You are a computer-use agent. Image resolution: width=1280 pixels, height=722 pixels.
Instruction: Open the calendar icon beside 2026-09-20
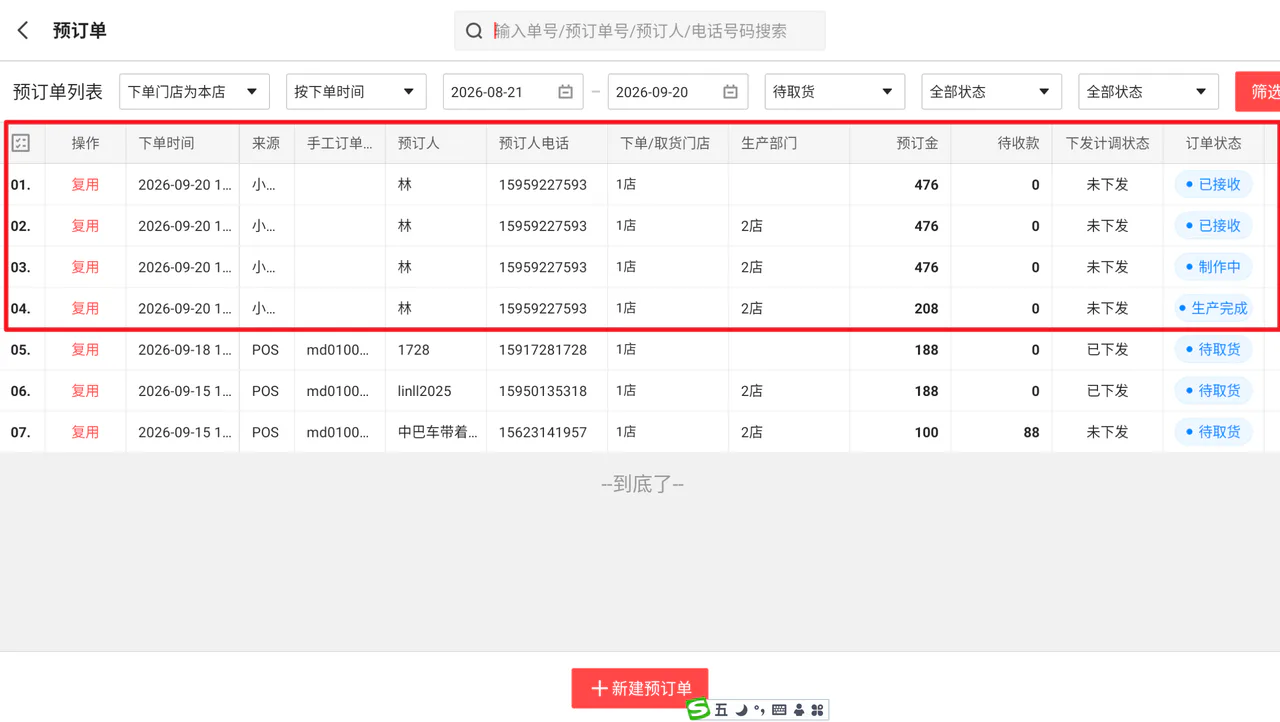tap(730, 92)
